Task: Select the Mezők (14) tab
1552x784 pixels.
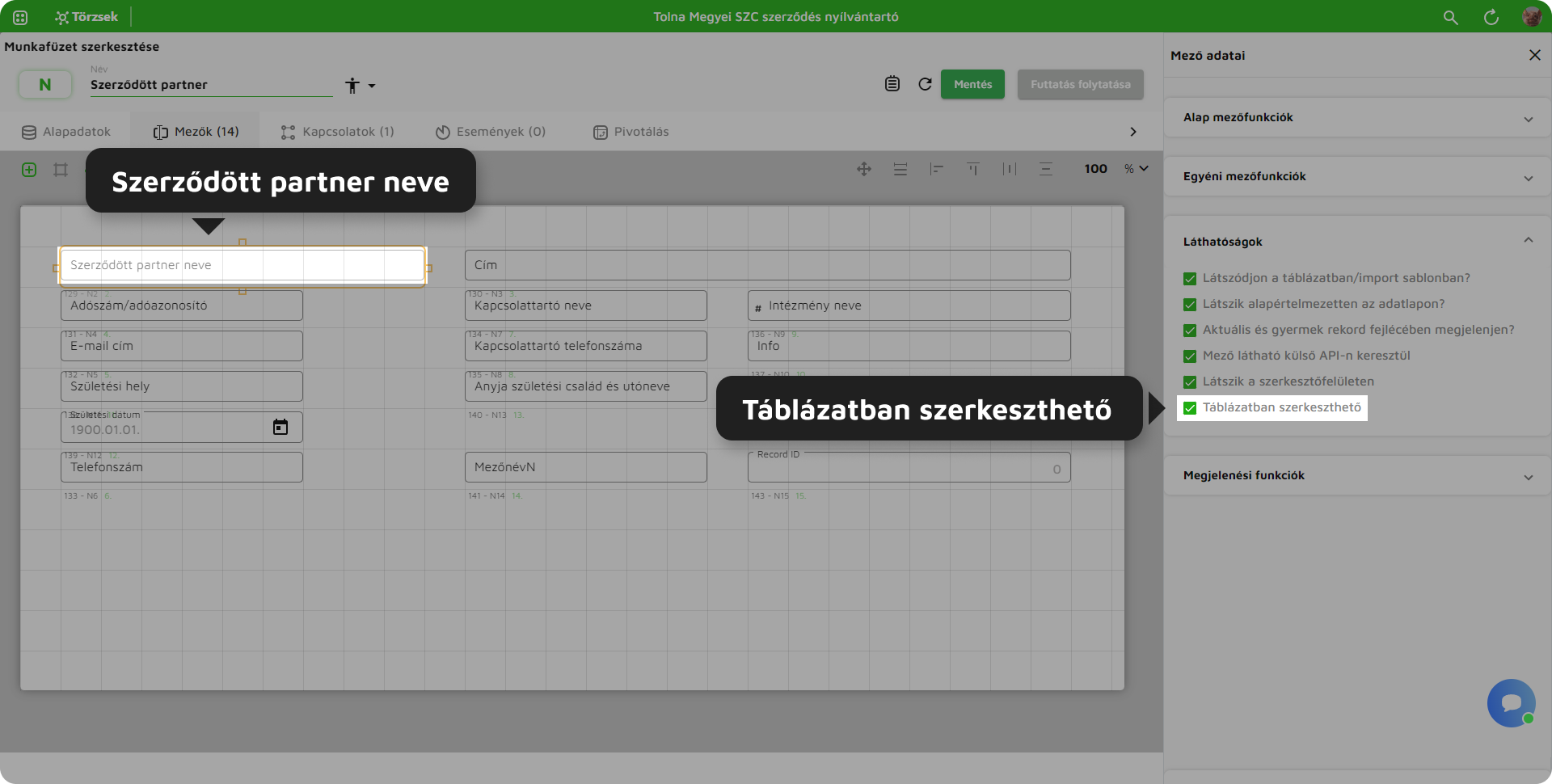Action: 196,132
